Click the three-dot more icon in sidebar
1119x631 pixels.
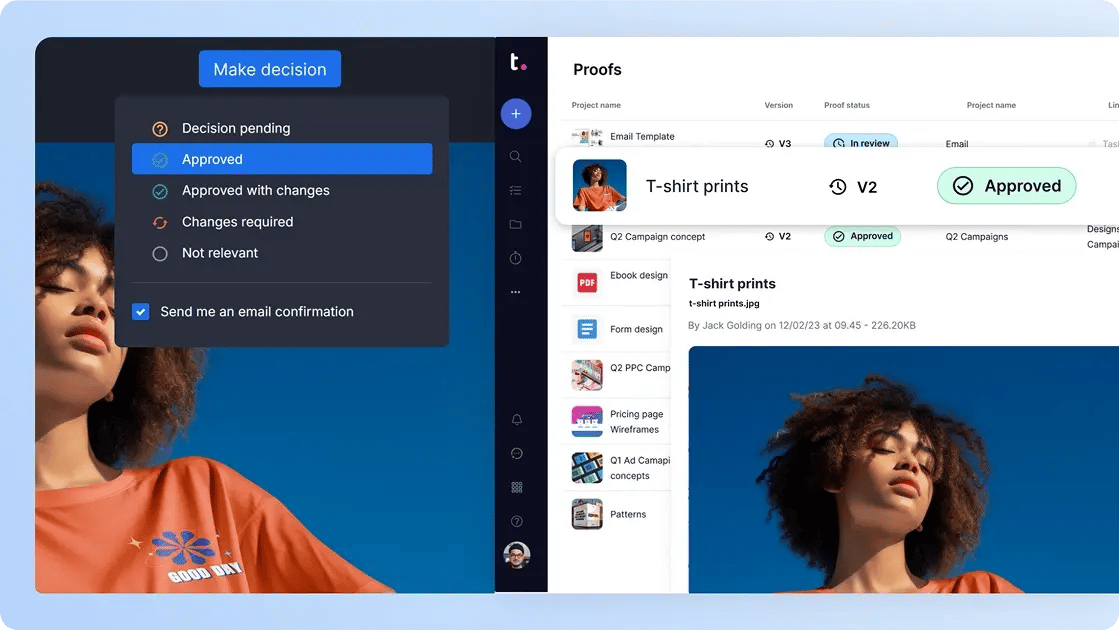pos(516,292)
